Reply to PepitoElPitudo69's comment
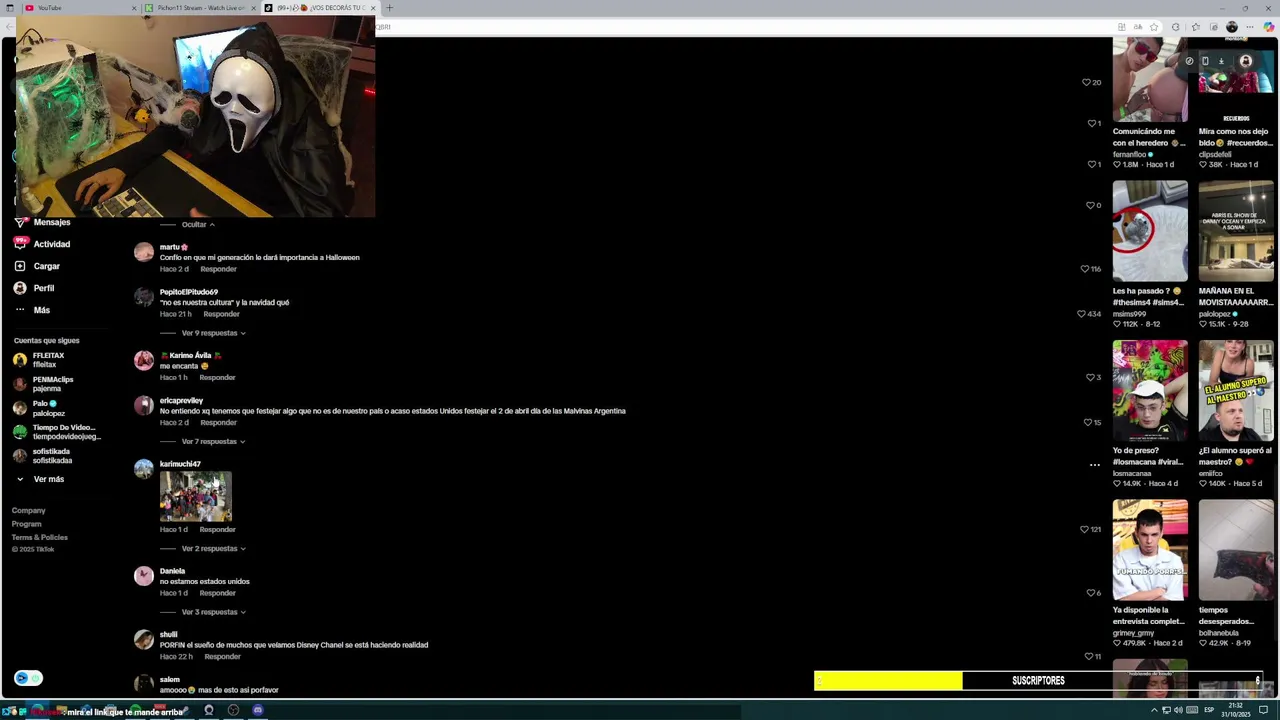1280x720 pixels. pyautogui.click(x=221, y=314)
